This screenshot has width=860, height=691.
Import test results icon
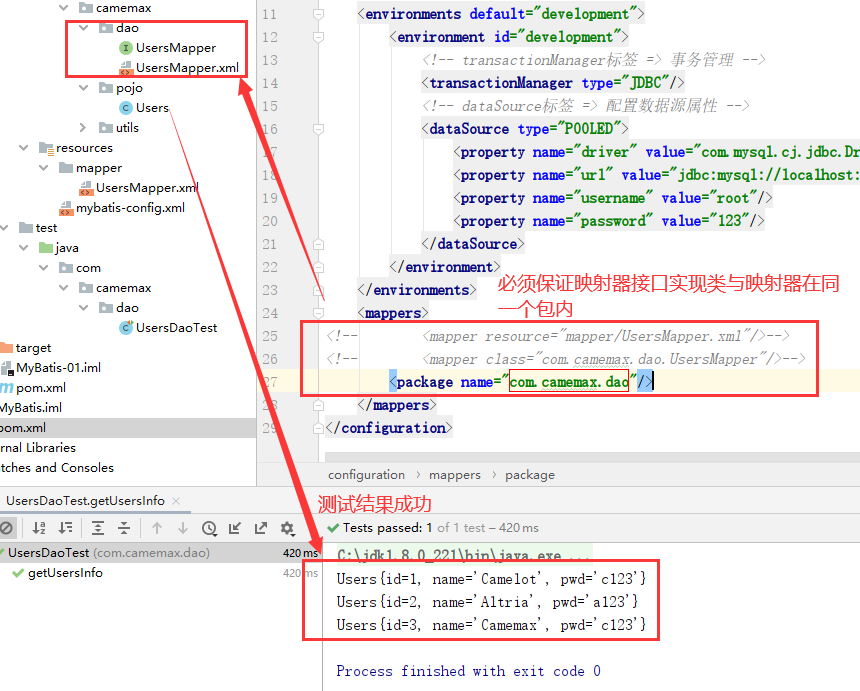pyautogui.click(x=235, y=528)
